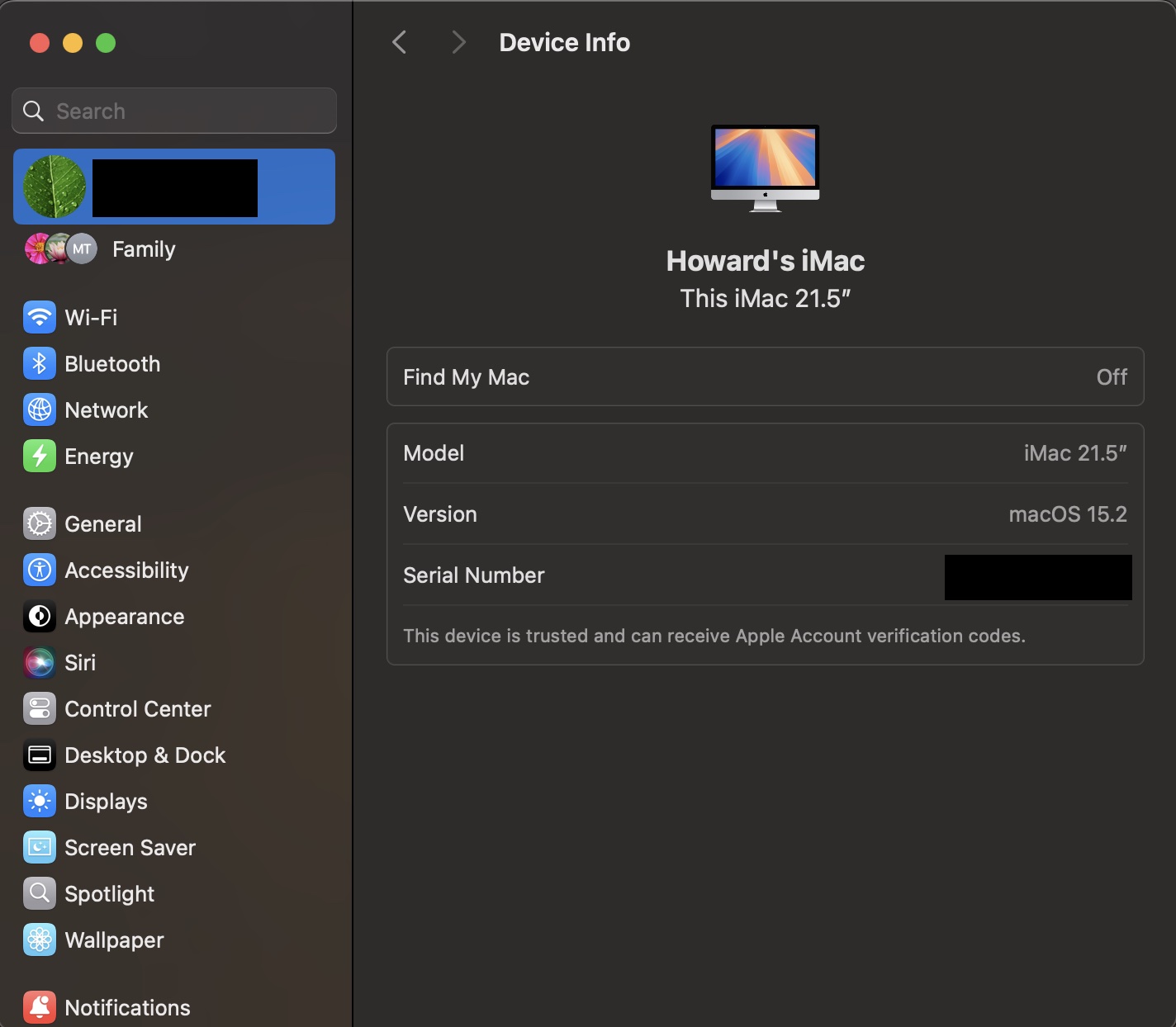Close the window with red button
This screenshot has height=1027, width=1176.
[40, 43]
